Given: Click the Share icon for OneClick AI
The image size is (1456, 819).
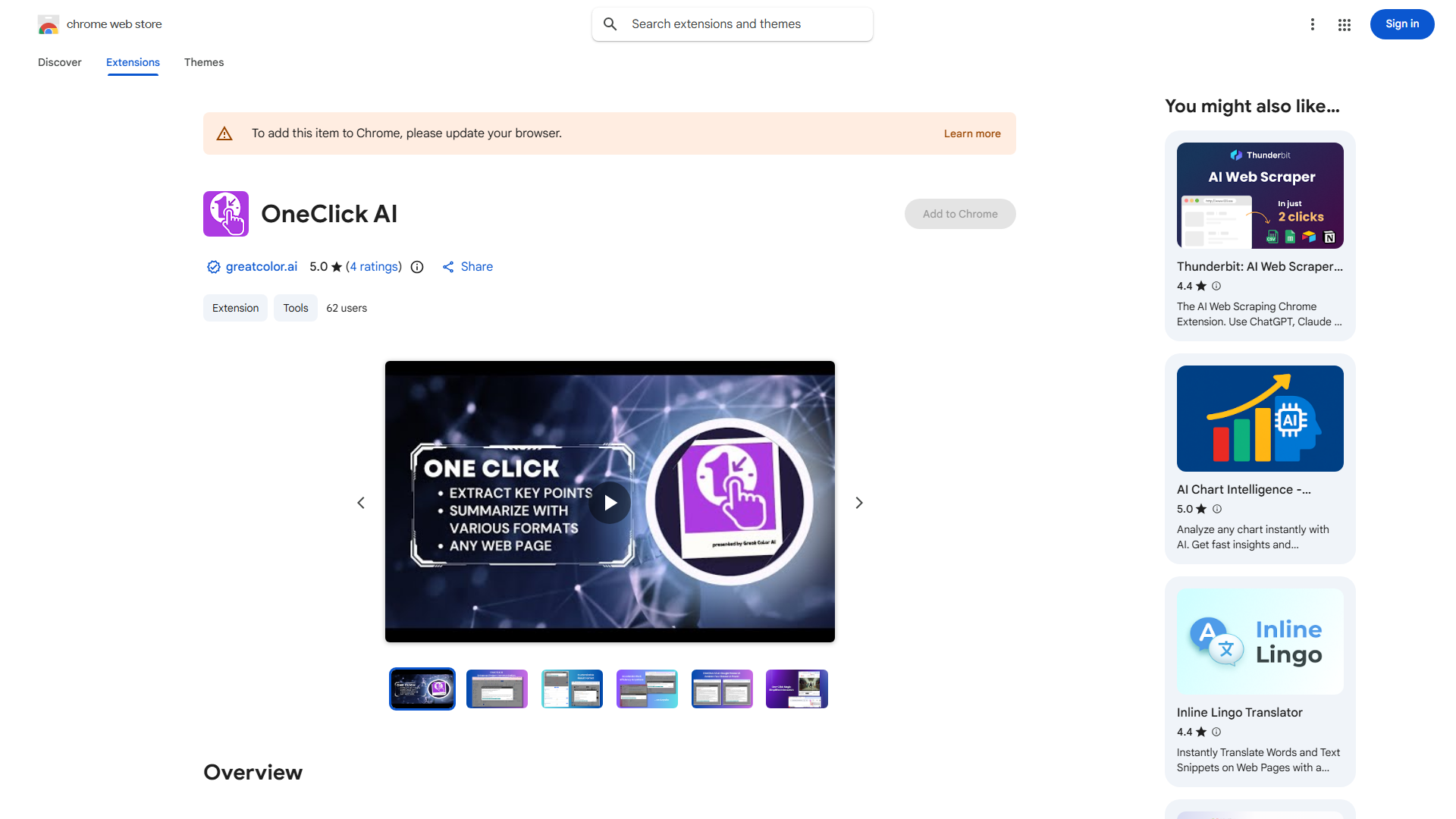Looking at the screenshot, I should pos(449,266).
